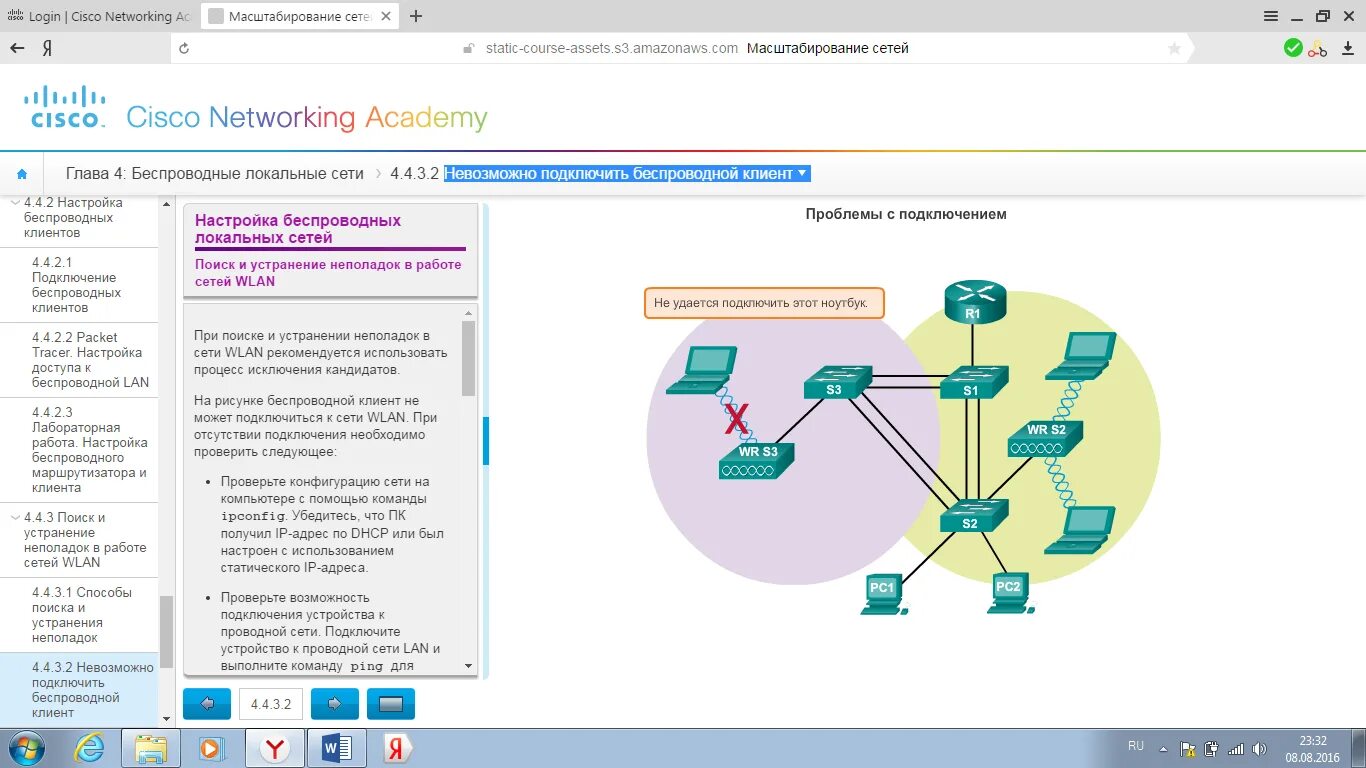Click the text panel scrollbar thumb
The image size is (1366, 768).
[x=468, y=357]
